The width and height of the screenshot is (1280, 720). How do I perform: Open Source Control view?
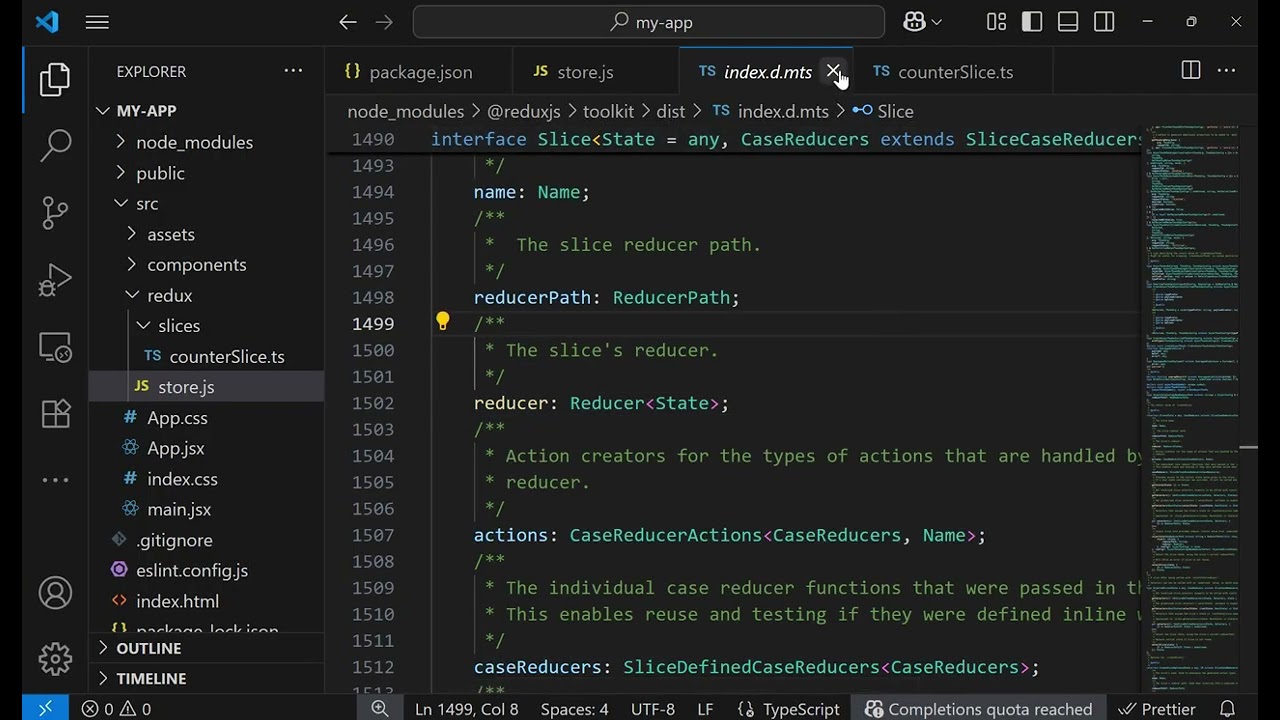coord(55,212)
